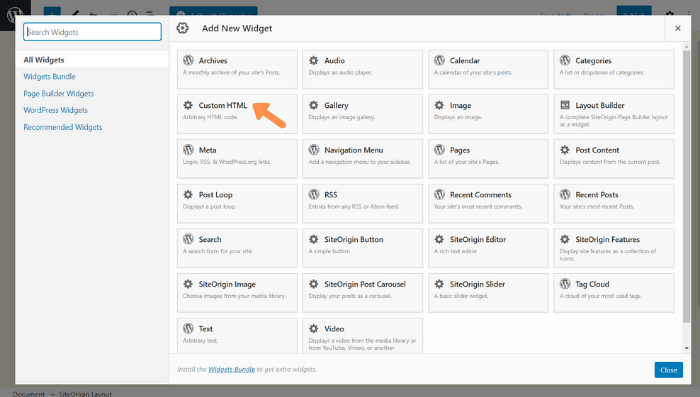Show WordPress Widgets category
This screenshot has height=397, width=700.
coord(55,110)
